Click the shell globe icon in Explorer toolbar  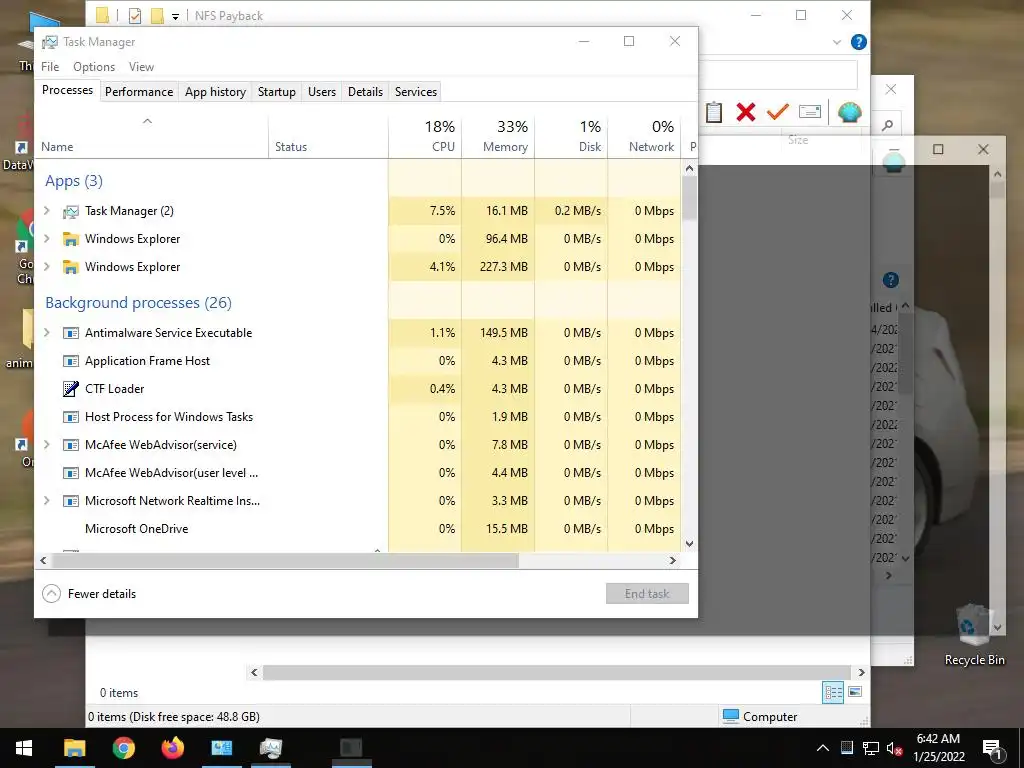(849, 112)
